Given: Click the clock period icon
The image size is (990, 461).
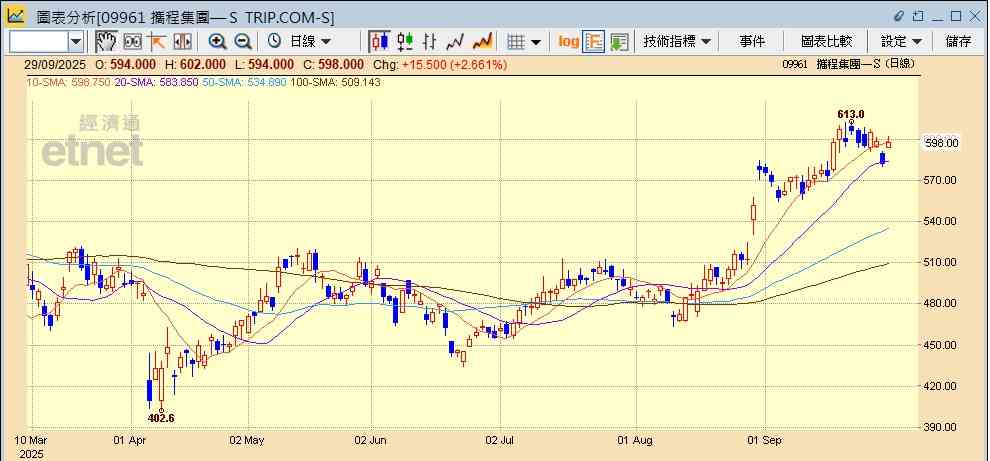Looking at the screenshot, I should [x=275, y=42].
